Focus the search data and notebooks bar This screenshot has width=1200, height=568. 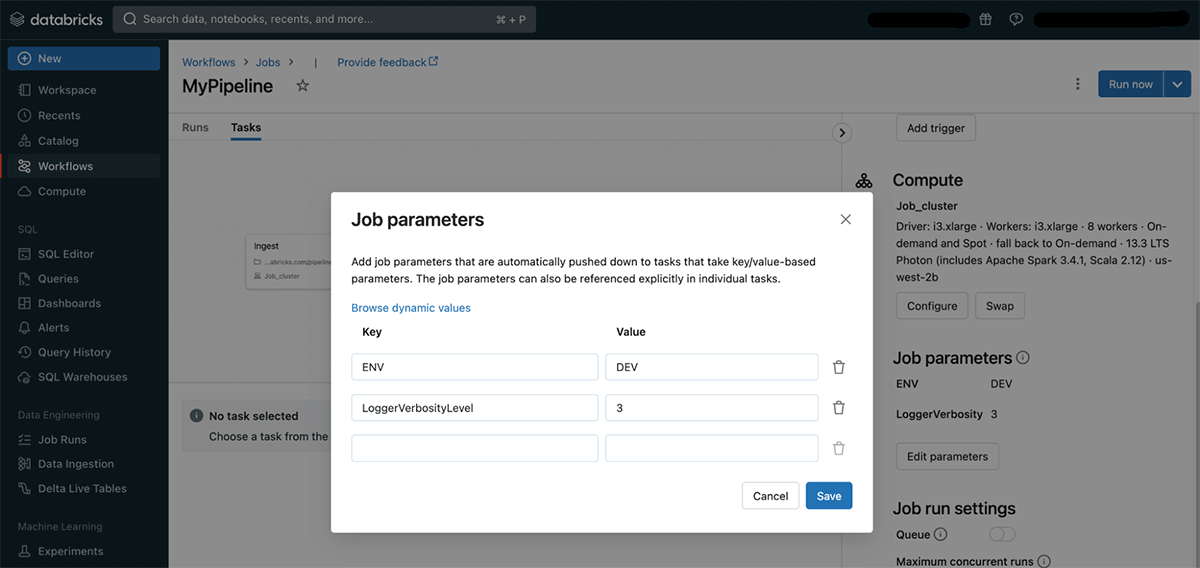pyautogui.click(x=324, y=19)
